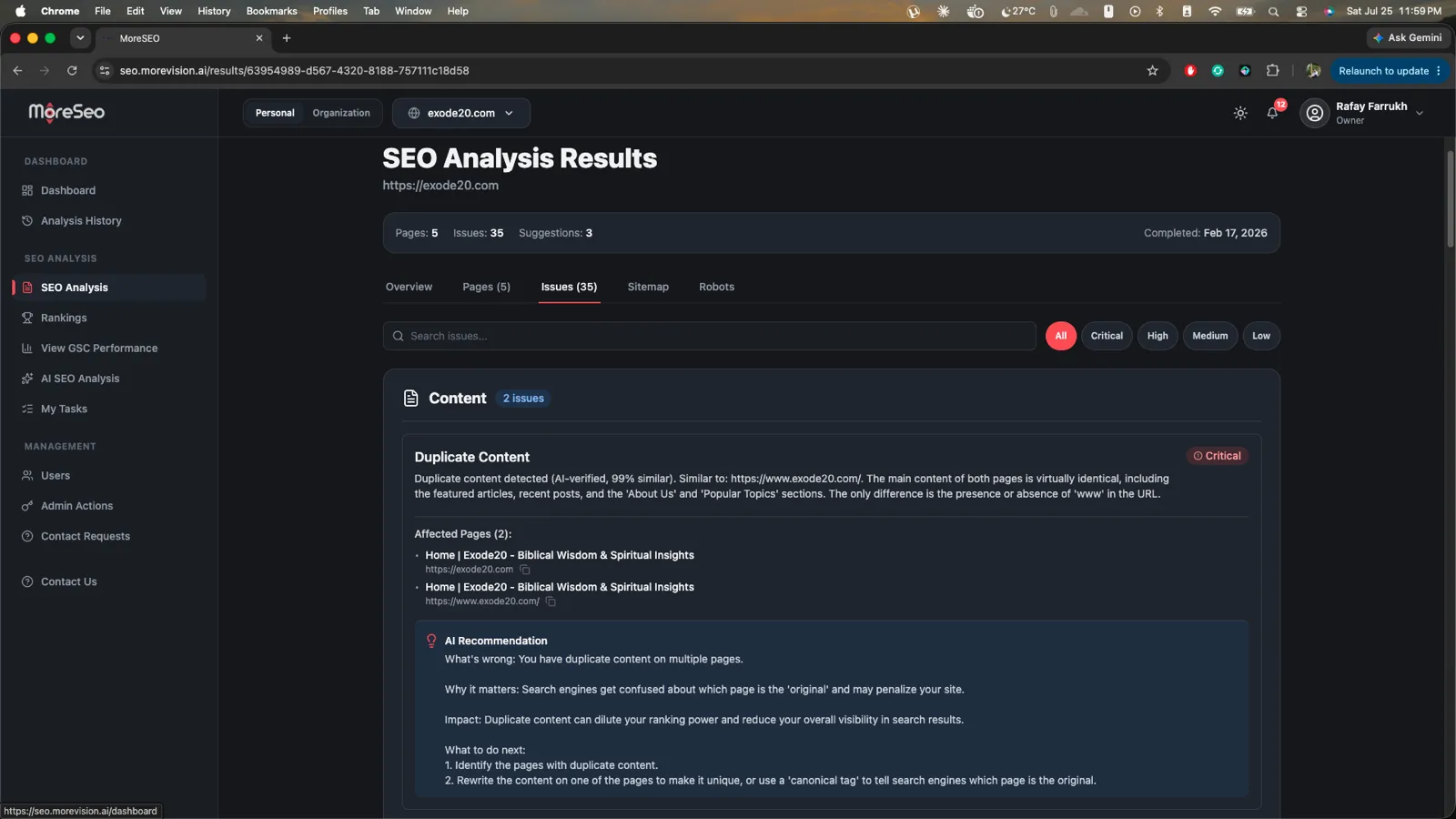Screen dimensions: 1456x819
Task: Open the notifications bell
Action: pos(1272,113)
